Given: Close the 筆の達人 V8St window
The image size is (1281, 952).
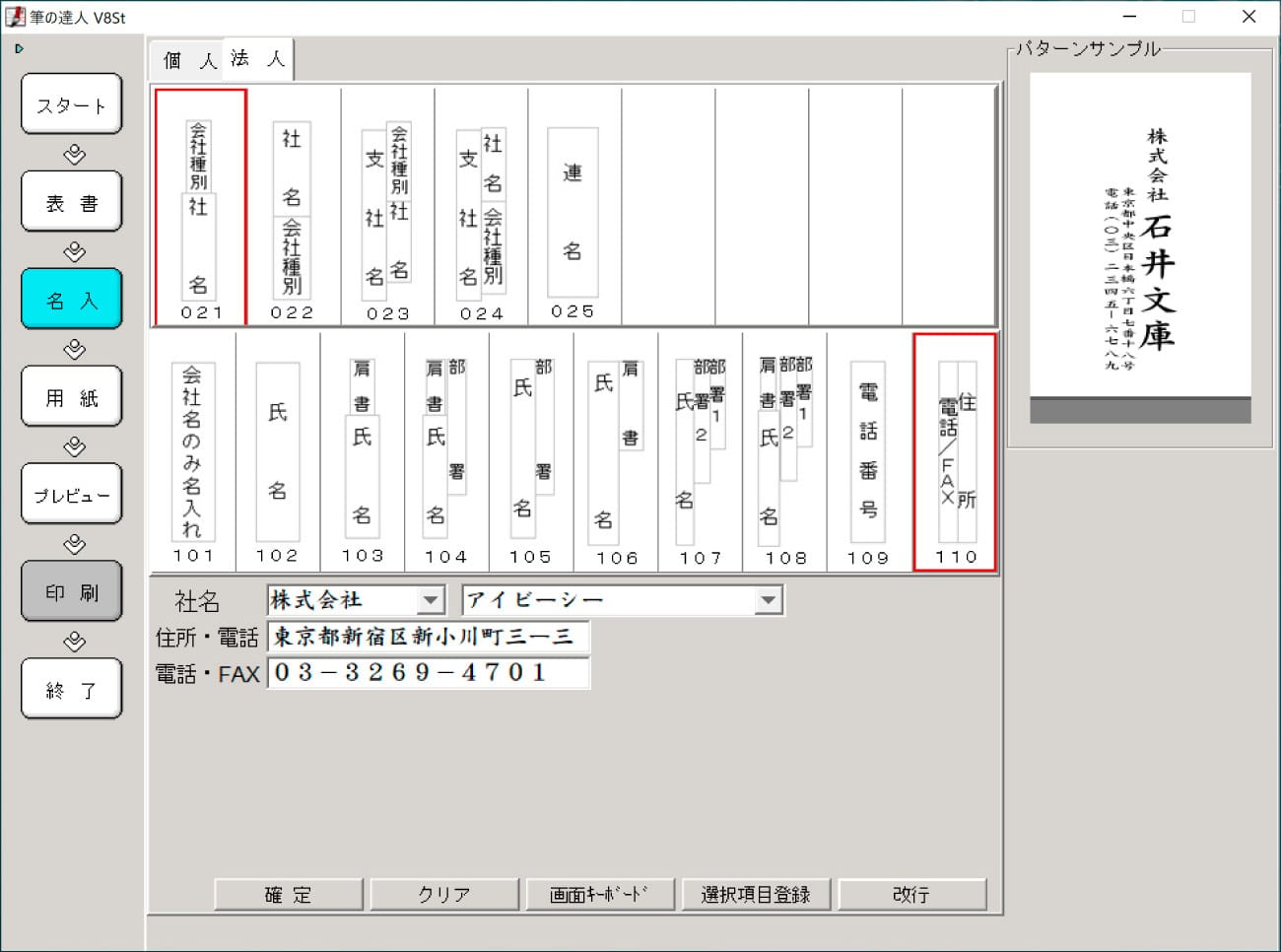Looking at the screenshot, I should click(1248, 17).
